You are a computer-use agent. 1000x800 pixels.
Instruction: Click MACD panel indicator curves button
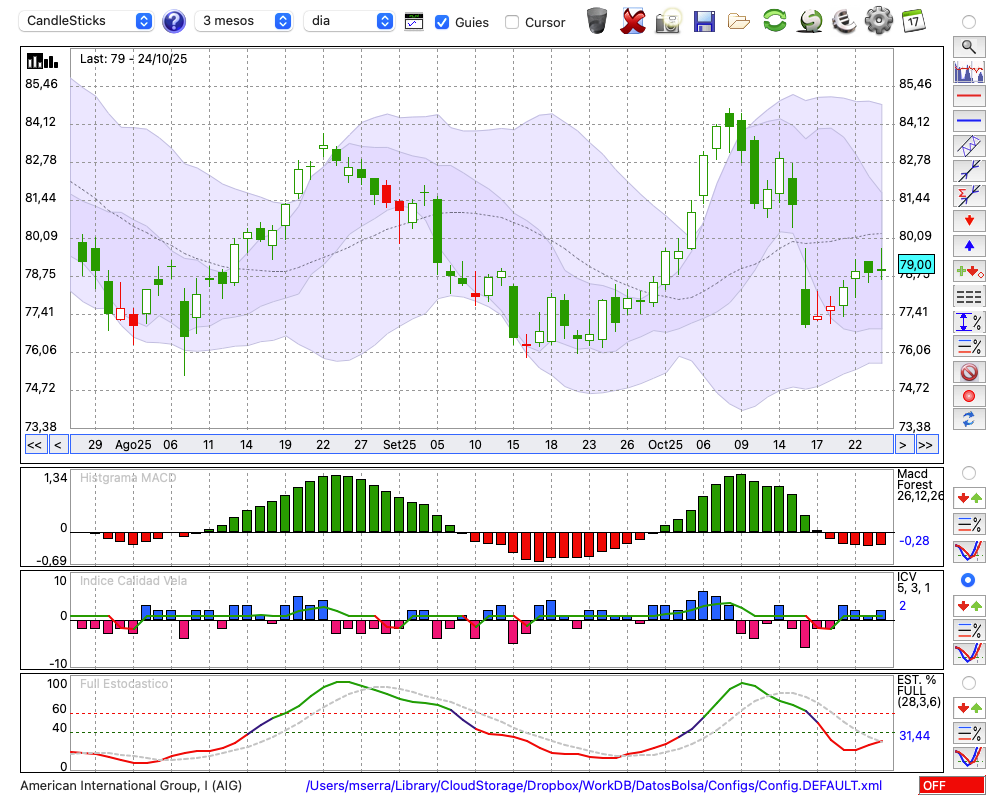tap(969, 551)
